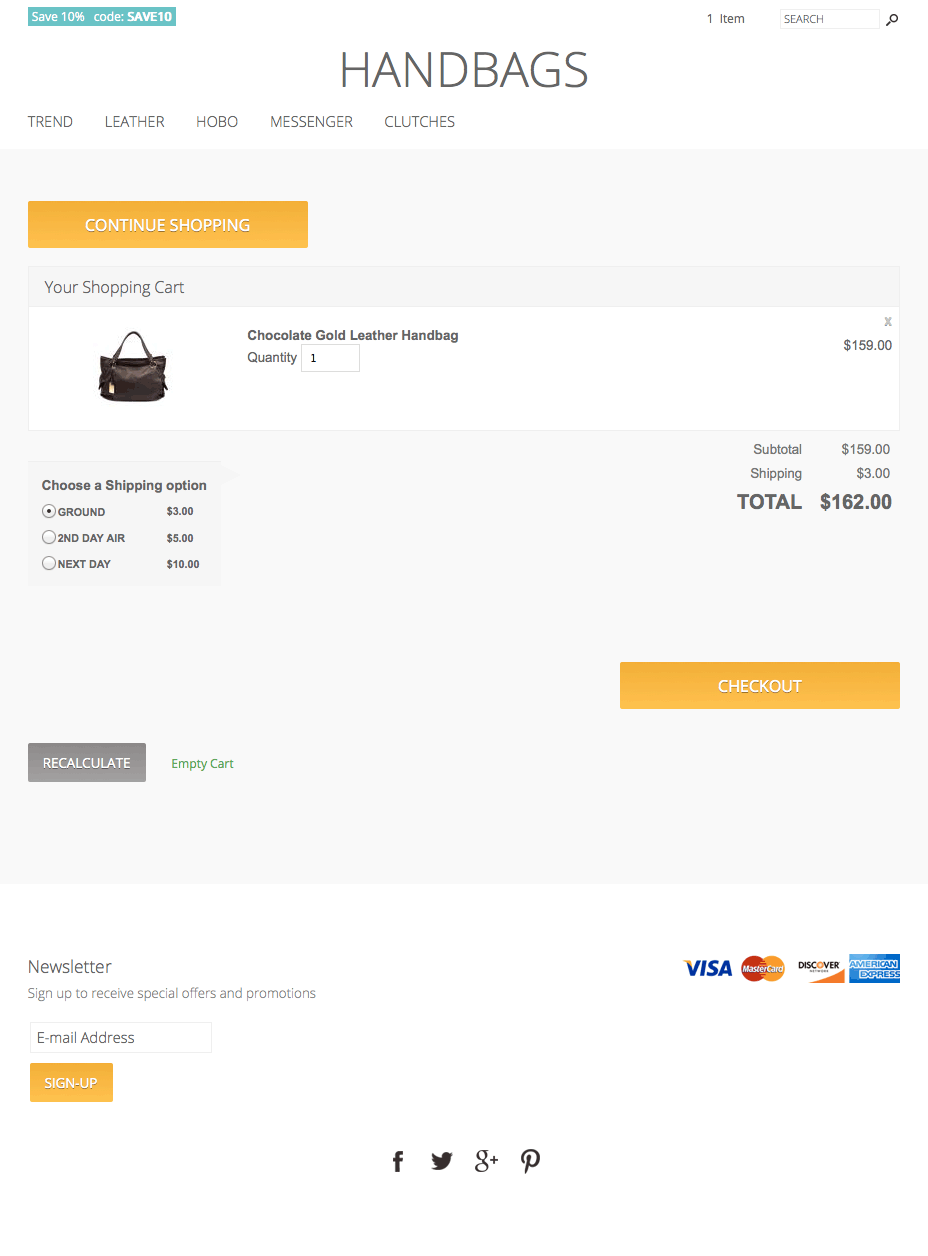Image resolution: width=928 pixels, height=1256 pixels.
Task: Click the Visa card logo
Action: pyautogui.click(x=708, y=968)
